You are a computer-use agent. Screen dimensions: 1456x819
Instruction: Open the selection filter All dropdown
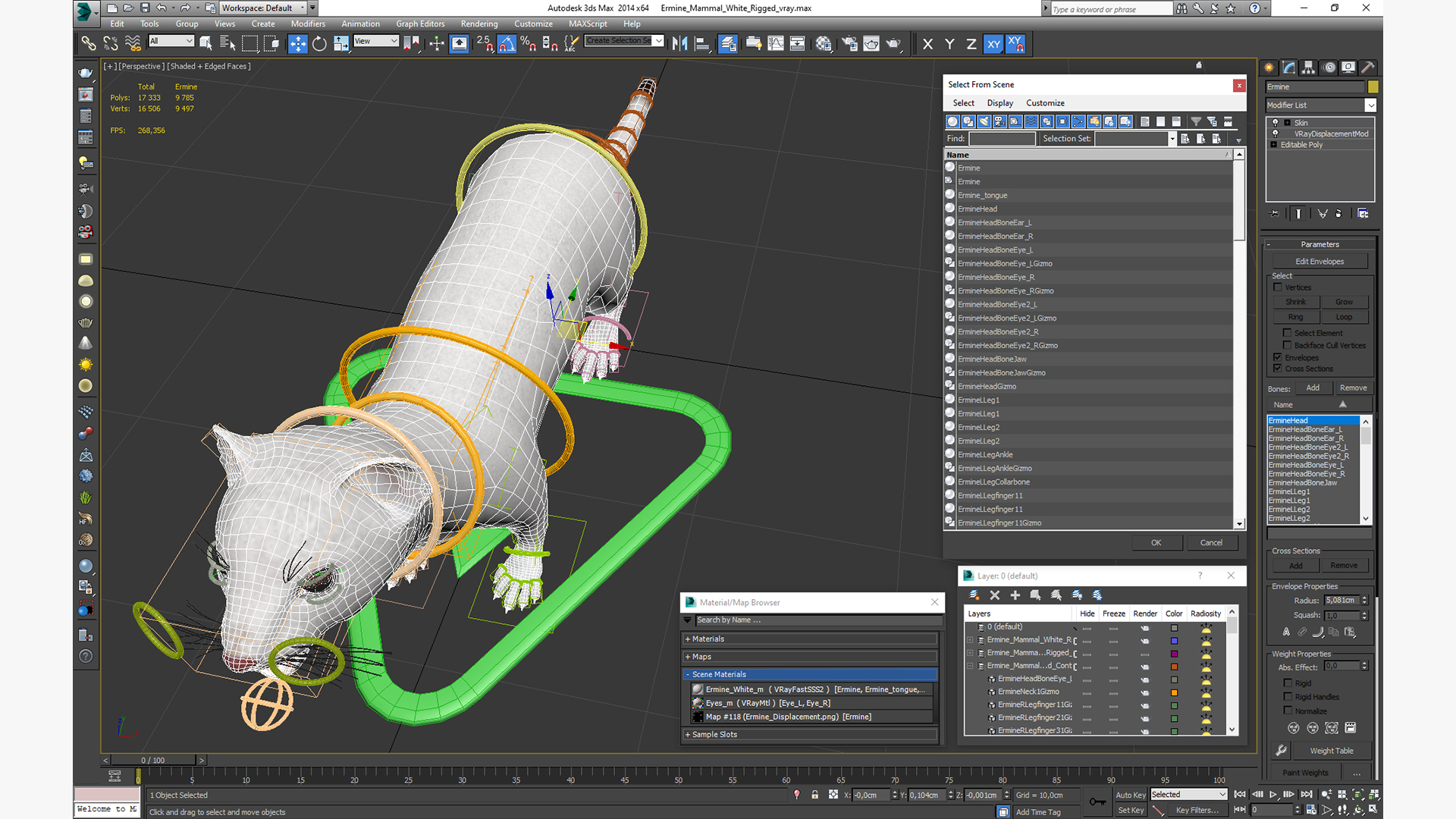pyautogui.click(x=171, y=41)
